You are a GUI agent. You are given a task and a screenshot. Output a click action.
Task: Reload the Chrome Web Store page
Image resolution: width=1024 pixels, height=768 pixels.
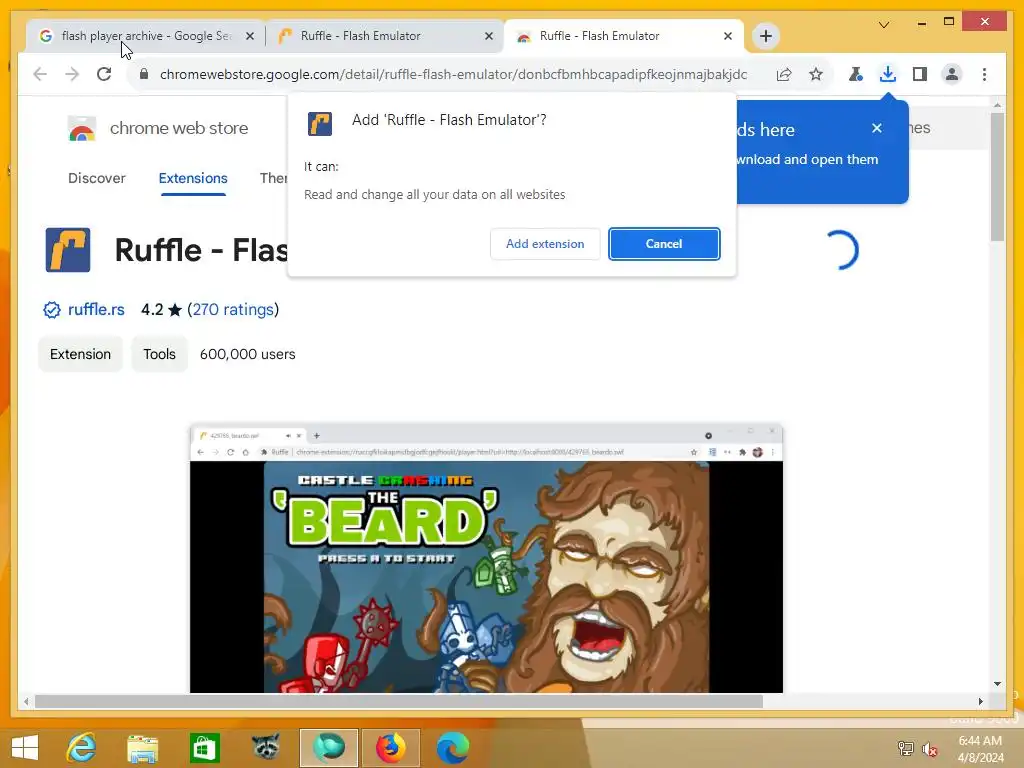[x=104, y=74]
